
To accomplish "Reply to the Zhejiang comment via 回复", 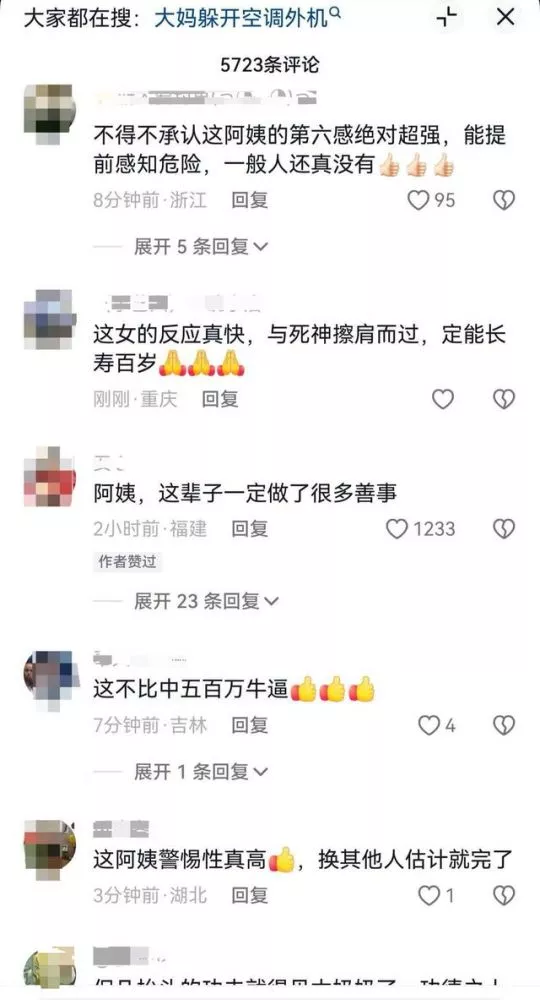I will [249, 201].
